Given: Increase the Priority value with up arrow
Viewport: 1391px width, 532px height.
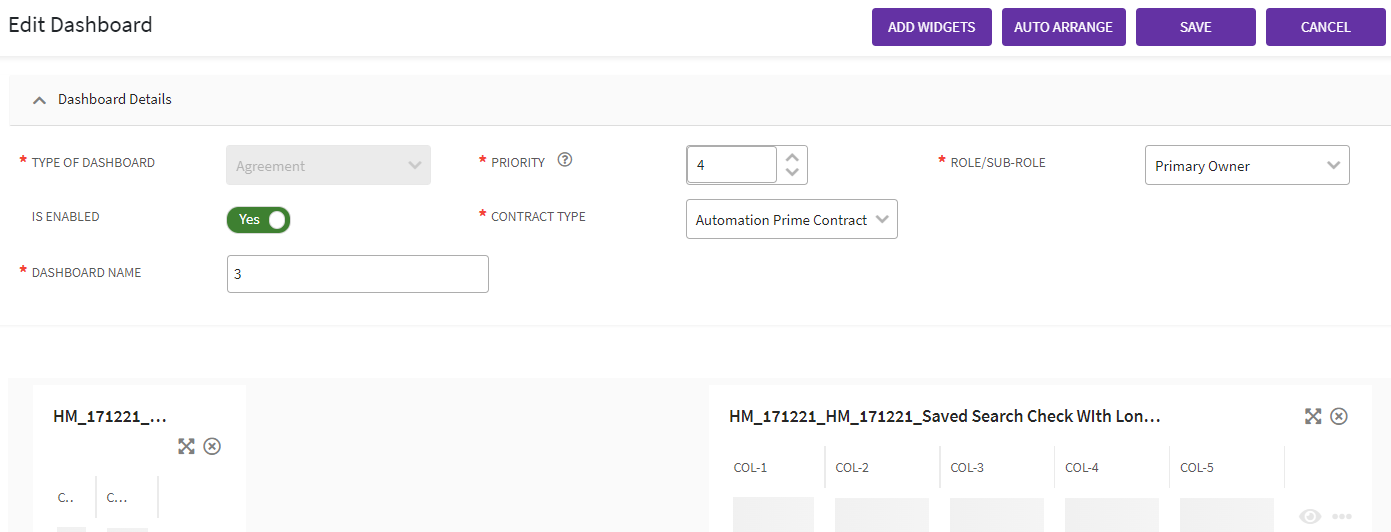Looking at the screenshot, I should 792,157.
